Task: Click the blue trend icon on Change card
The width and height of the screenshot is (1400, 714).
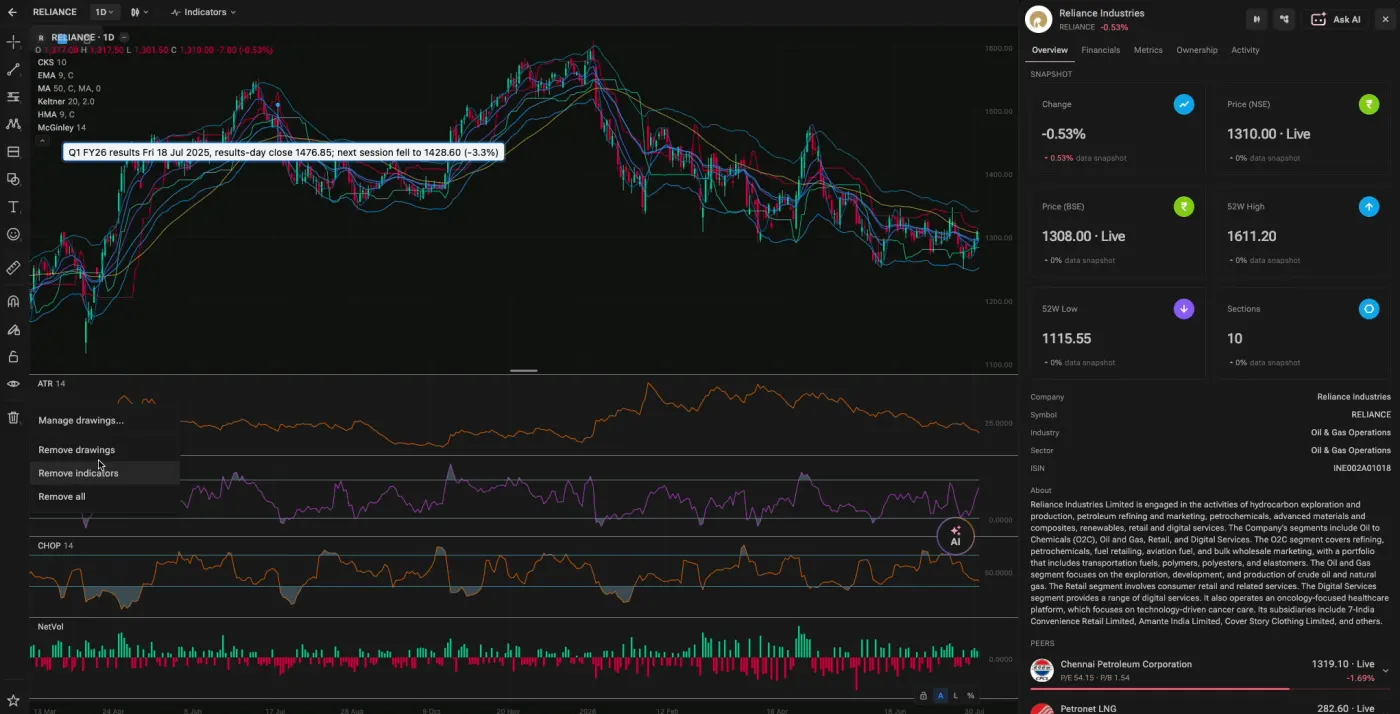Action: click(x=1183, y=104)
